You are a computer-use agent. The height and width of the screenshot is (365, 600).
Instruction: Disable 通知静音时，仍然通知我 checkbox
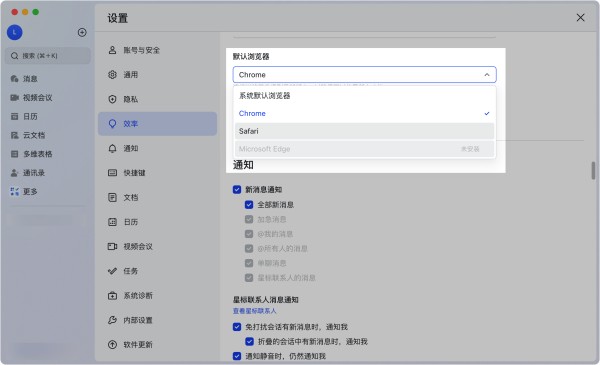(237, 356)
